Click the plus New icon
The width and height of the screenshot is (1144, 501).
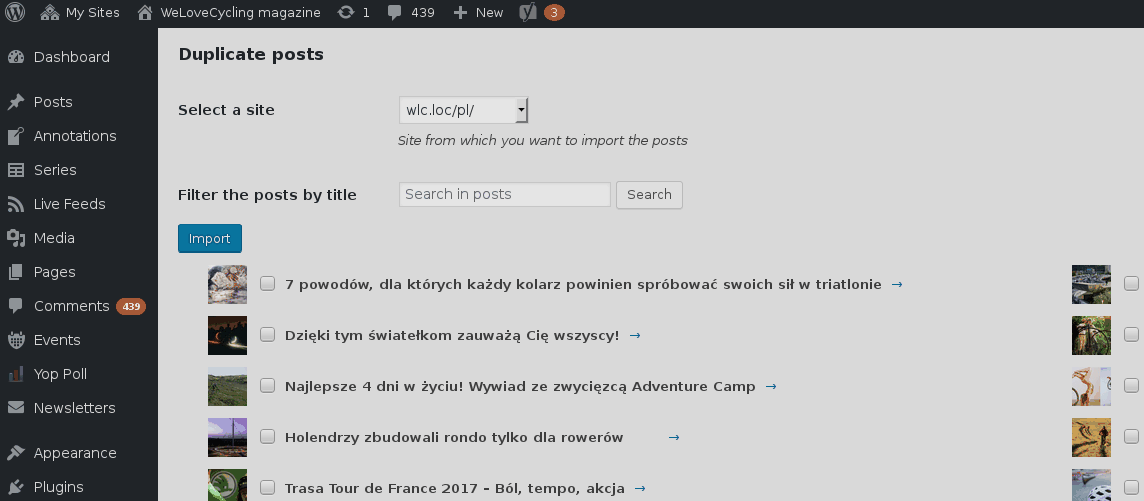(x=460, y=12)
